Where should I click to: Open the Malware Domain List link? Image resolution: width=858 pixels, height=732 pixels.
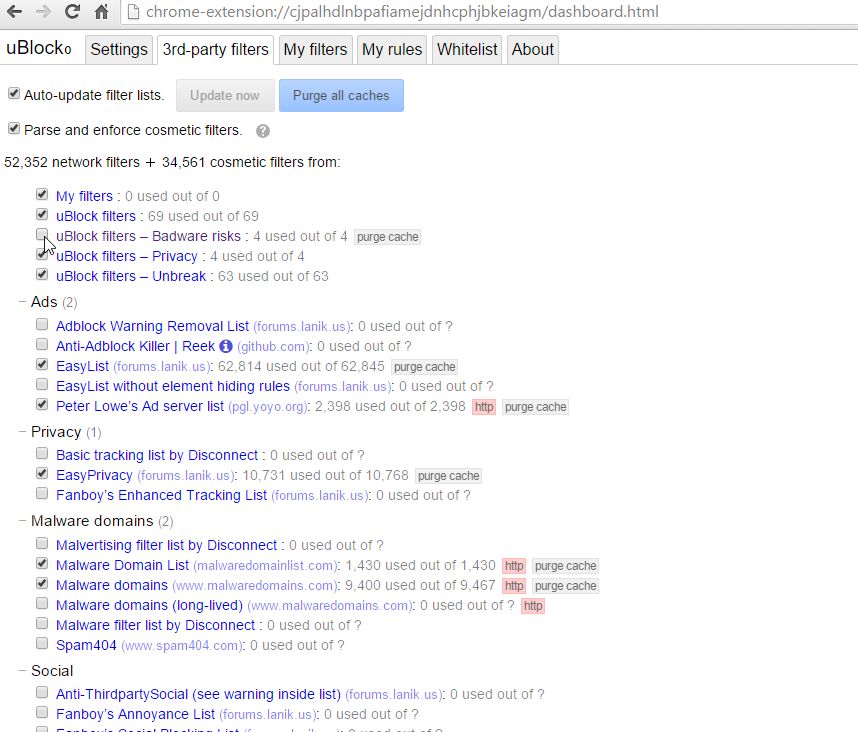pyautogui.click(x=122, y=565)
